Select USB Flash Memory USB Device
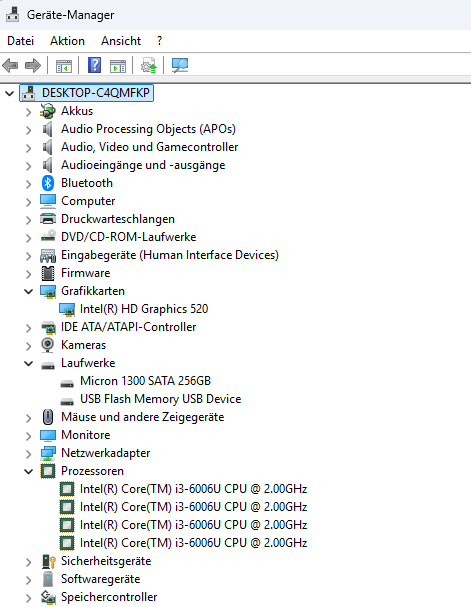The height and width of the screenshot is (607, 471). pyautogui.click(x=161, y=399)
